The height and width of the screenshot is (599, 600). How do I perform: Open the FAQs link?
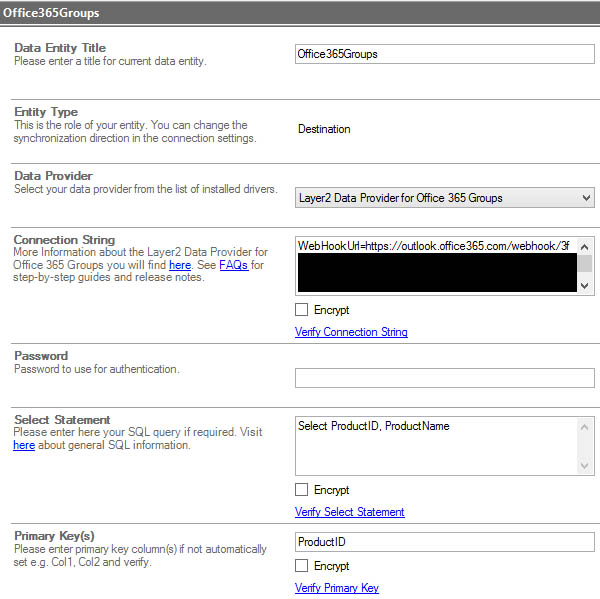coord(234,265)
